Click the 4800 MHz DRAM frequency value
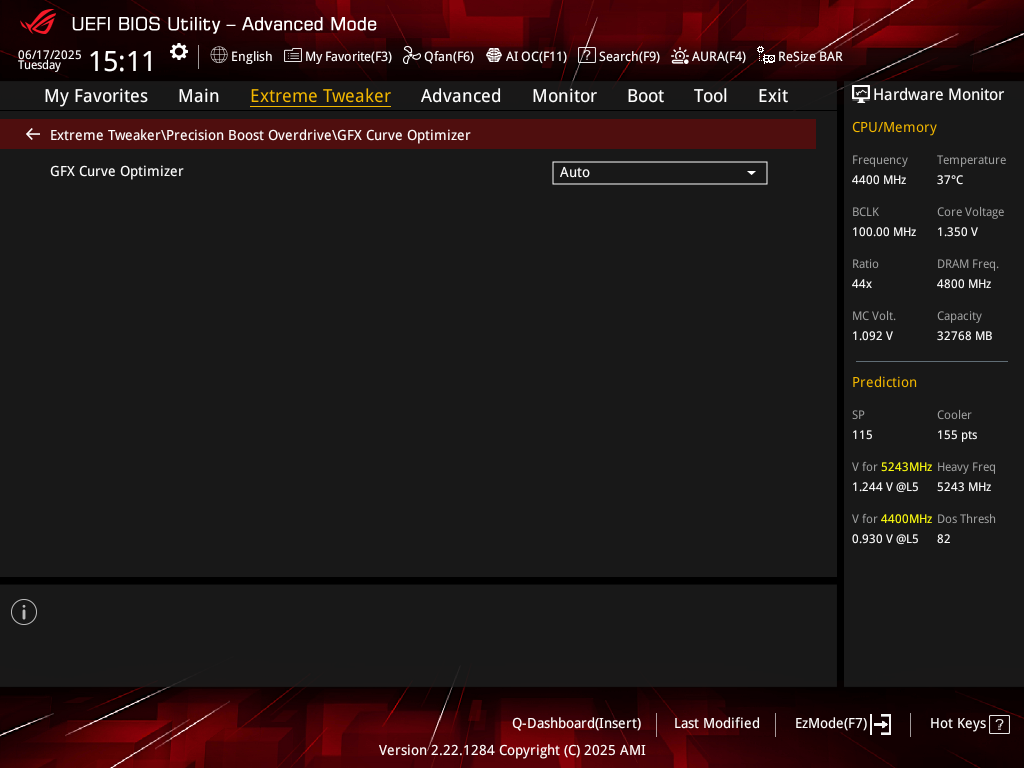1024x768 pixels. pyautogui.click(x=964, y=284)
